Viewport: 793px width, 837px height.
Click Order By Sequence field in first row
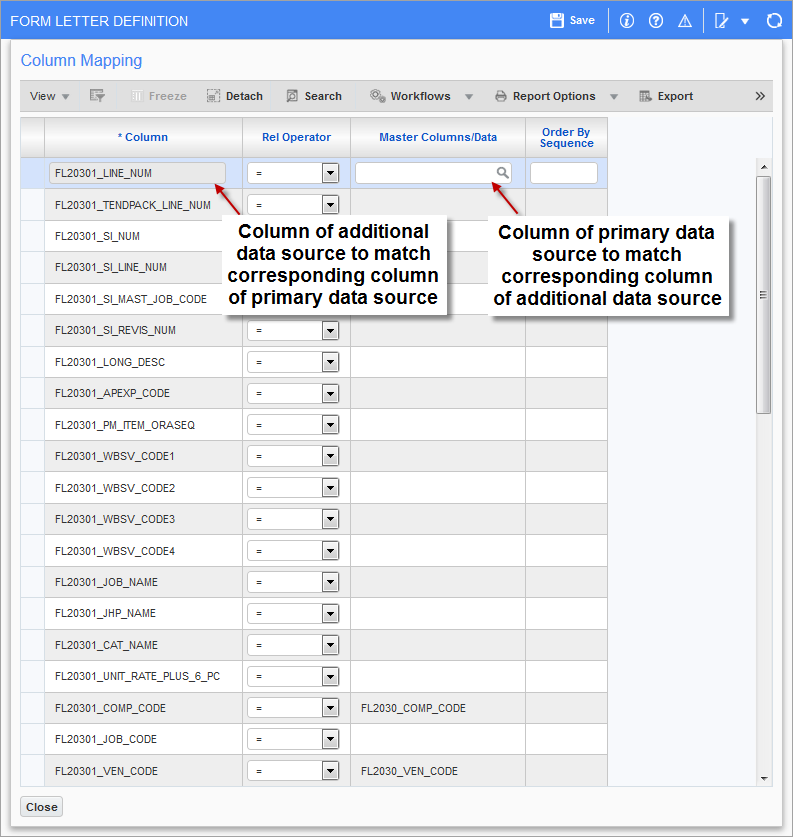[x=564, y=173]
